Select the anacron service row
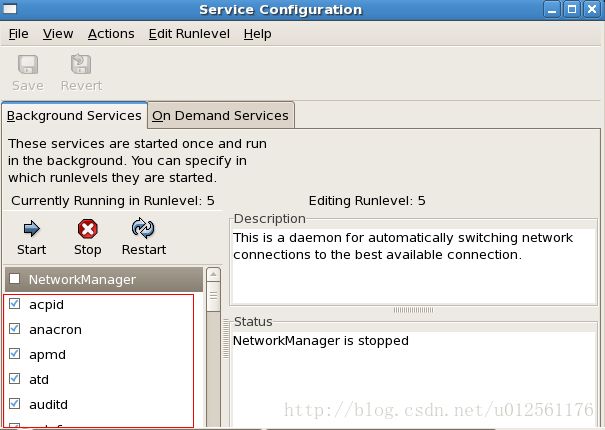The image size is (605, 430). click(103, 329)
